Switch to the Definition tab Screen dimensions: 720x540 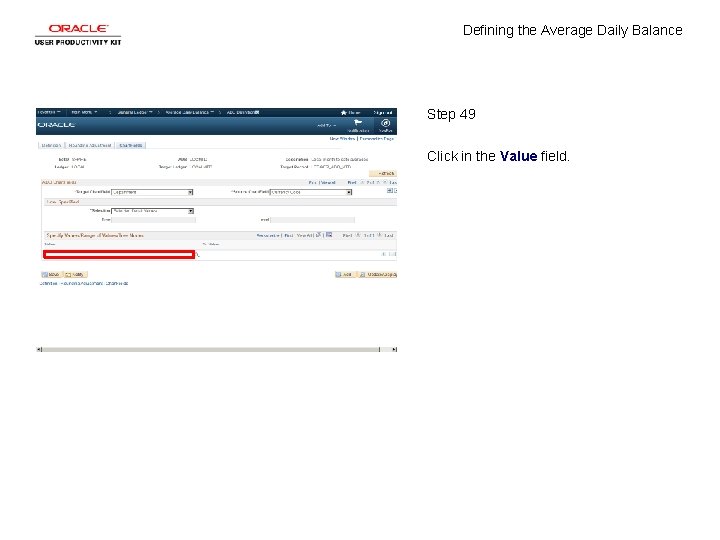click(x=51, y=145)
